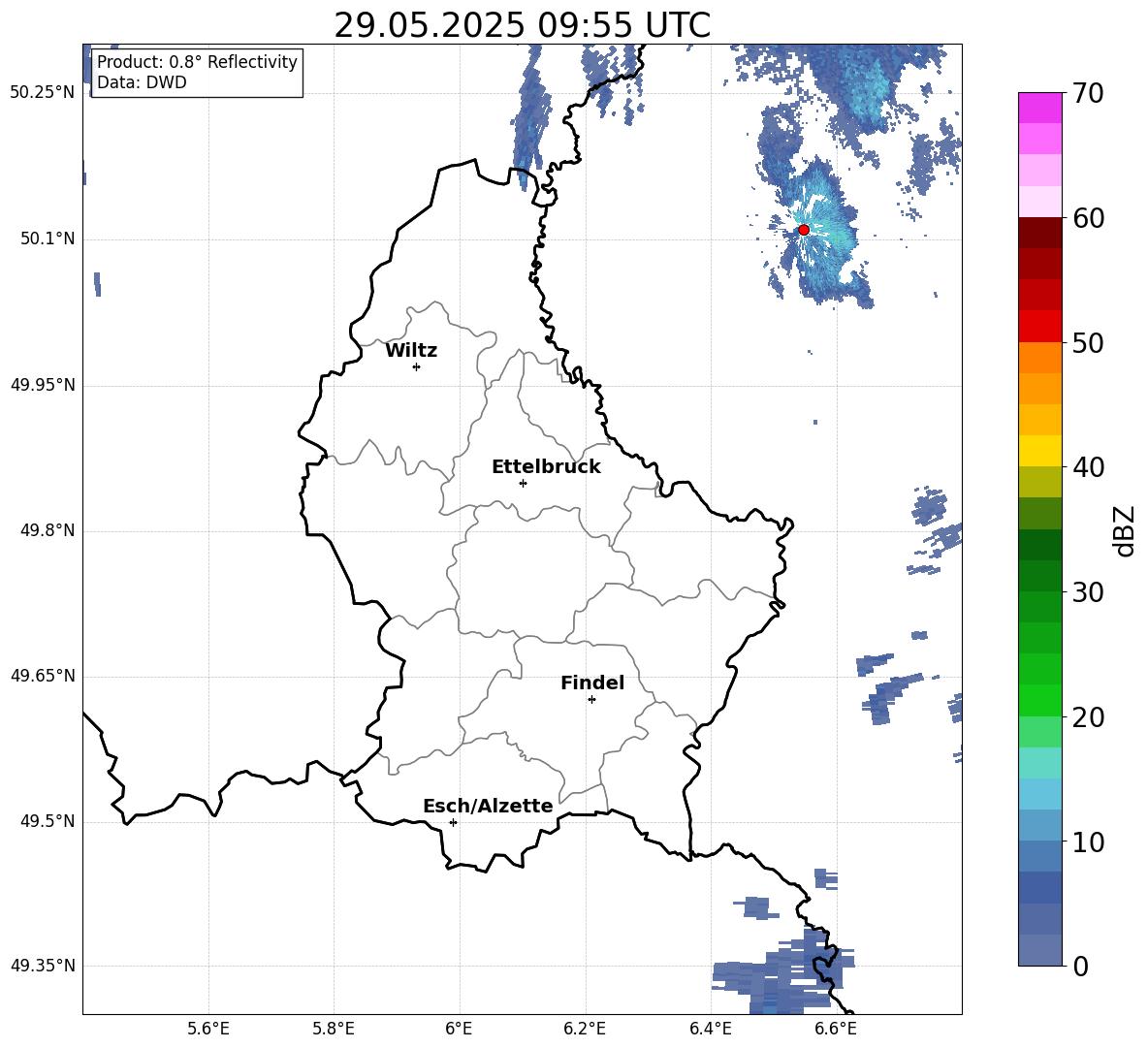Click the yellow colorbar segment above 40
The width and height of the screenshot is (1148, 1048).
[x=1039, y=451]
